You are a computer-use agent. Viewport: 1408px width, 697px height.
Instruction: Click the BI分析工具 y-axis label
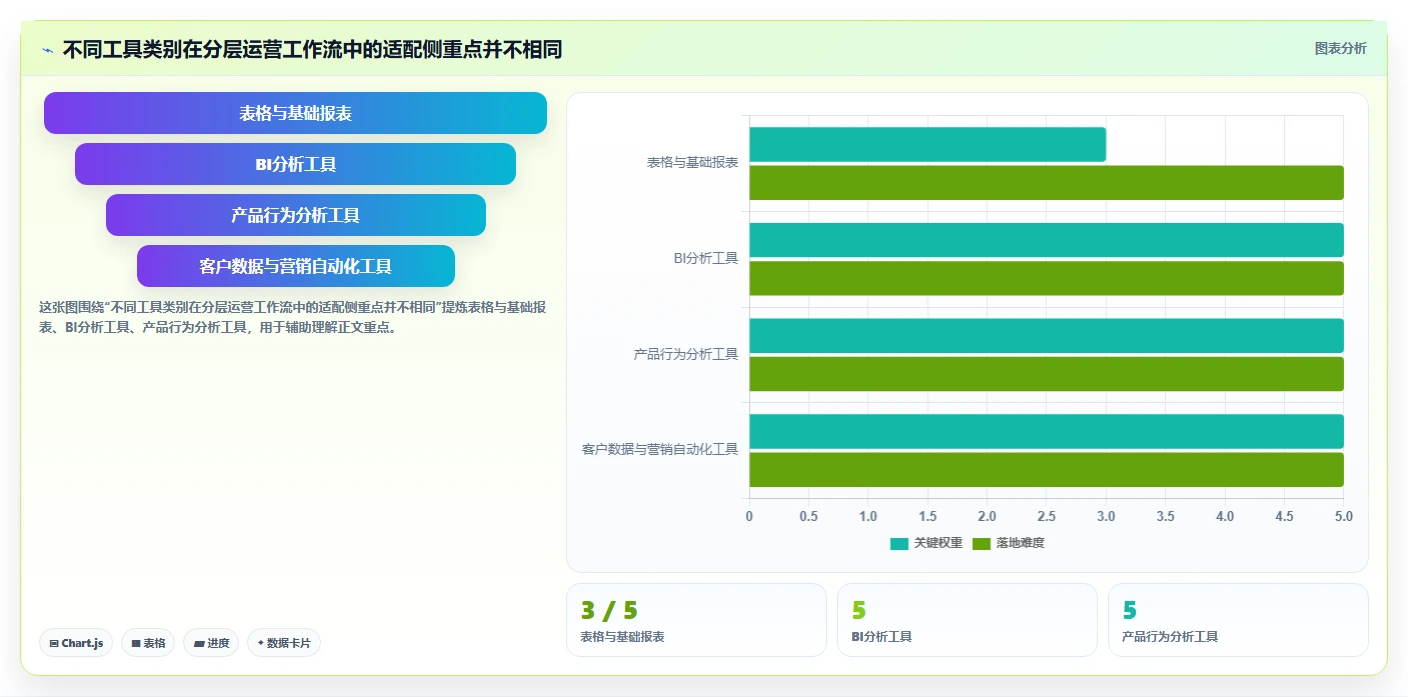[x=706, y=259]
